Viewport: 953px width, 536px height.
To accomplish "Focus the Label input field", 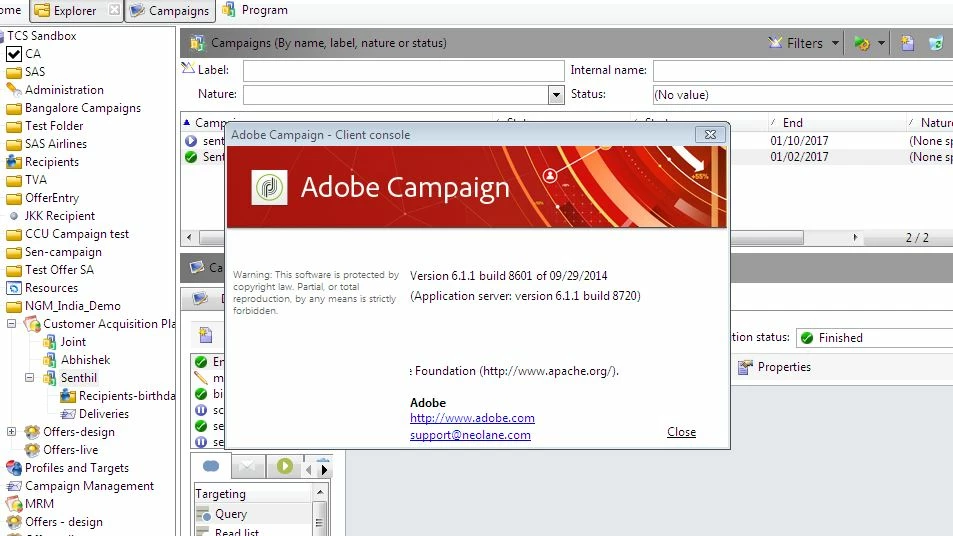I will tap(404, 70).
